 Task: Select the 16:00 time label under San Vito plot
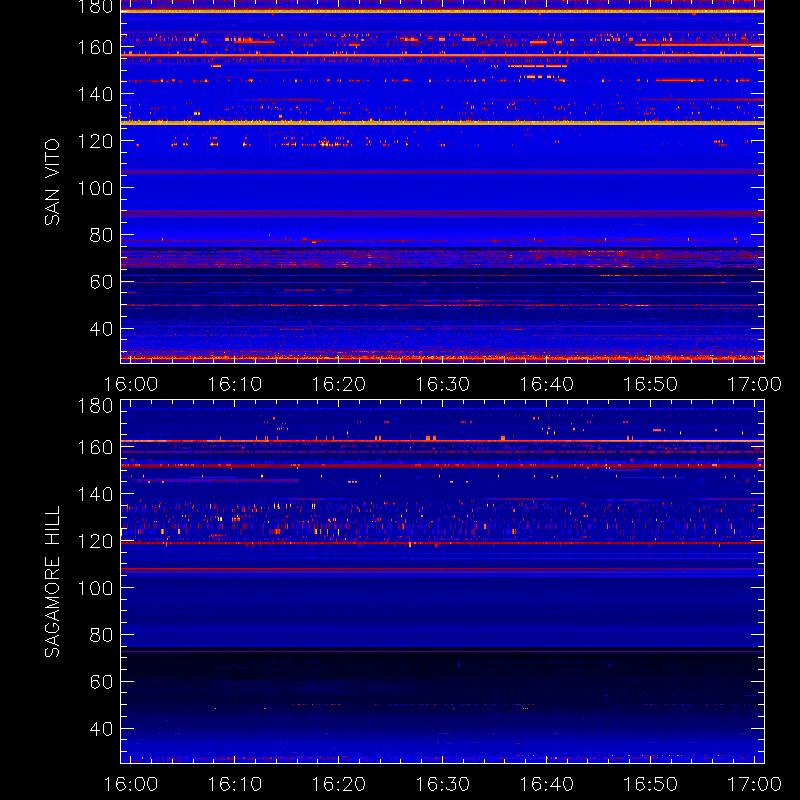[131, 384]
